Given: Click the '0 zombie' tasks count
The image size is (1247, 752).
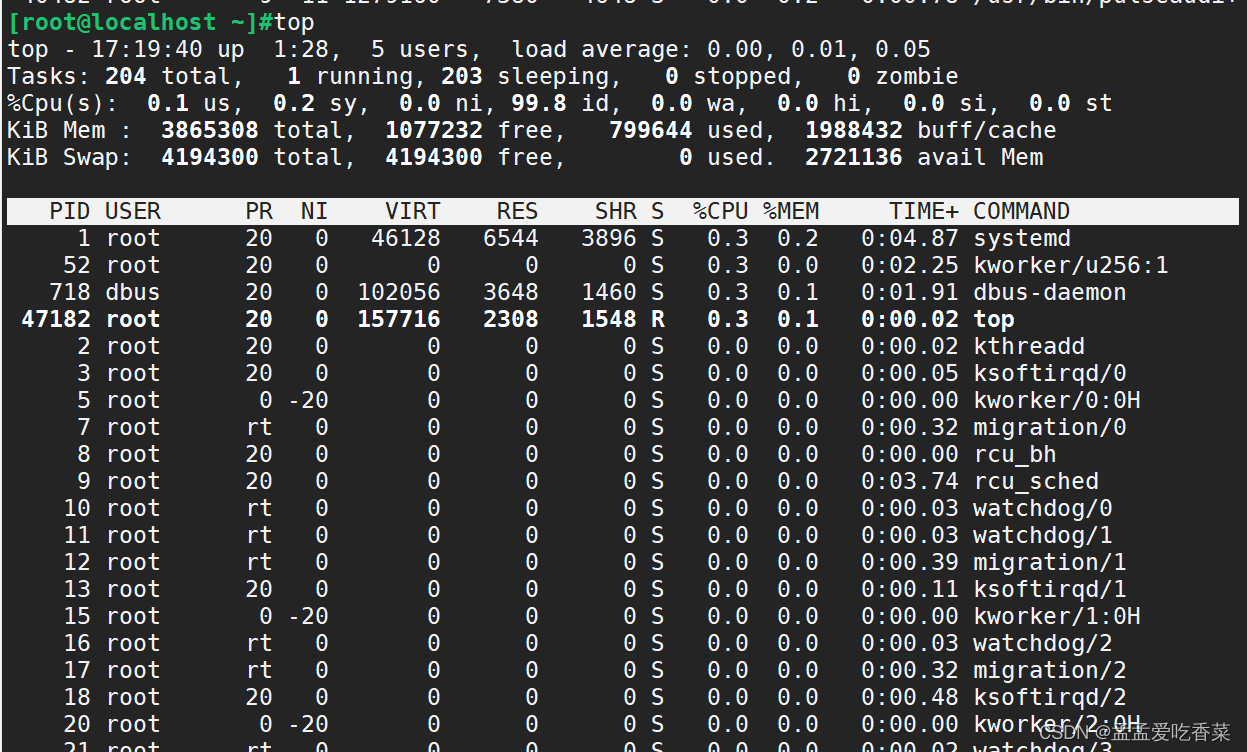Looking at the screenshot, I should [903, 76].
